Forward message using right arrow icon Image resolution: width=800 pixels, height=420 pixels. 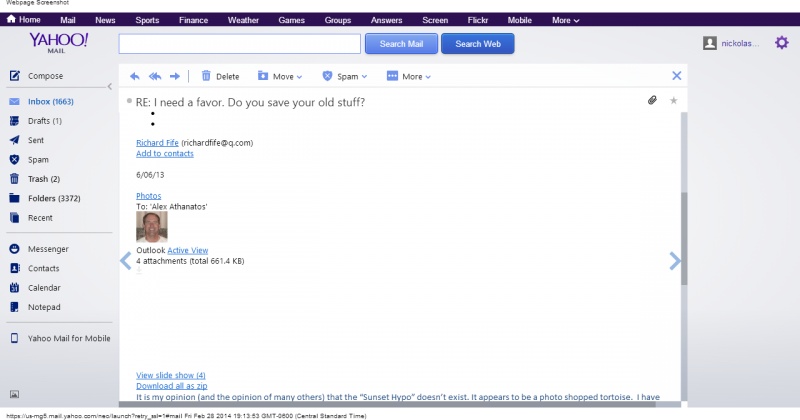[x=175, y=76]
